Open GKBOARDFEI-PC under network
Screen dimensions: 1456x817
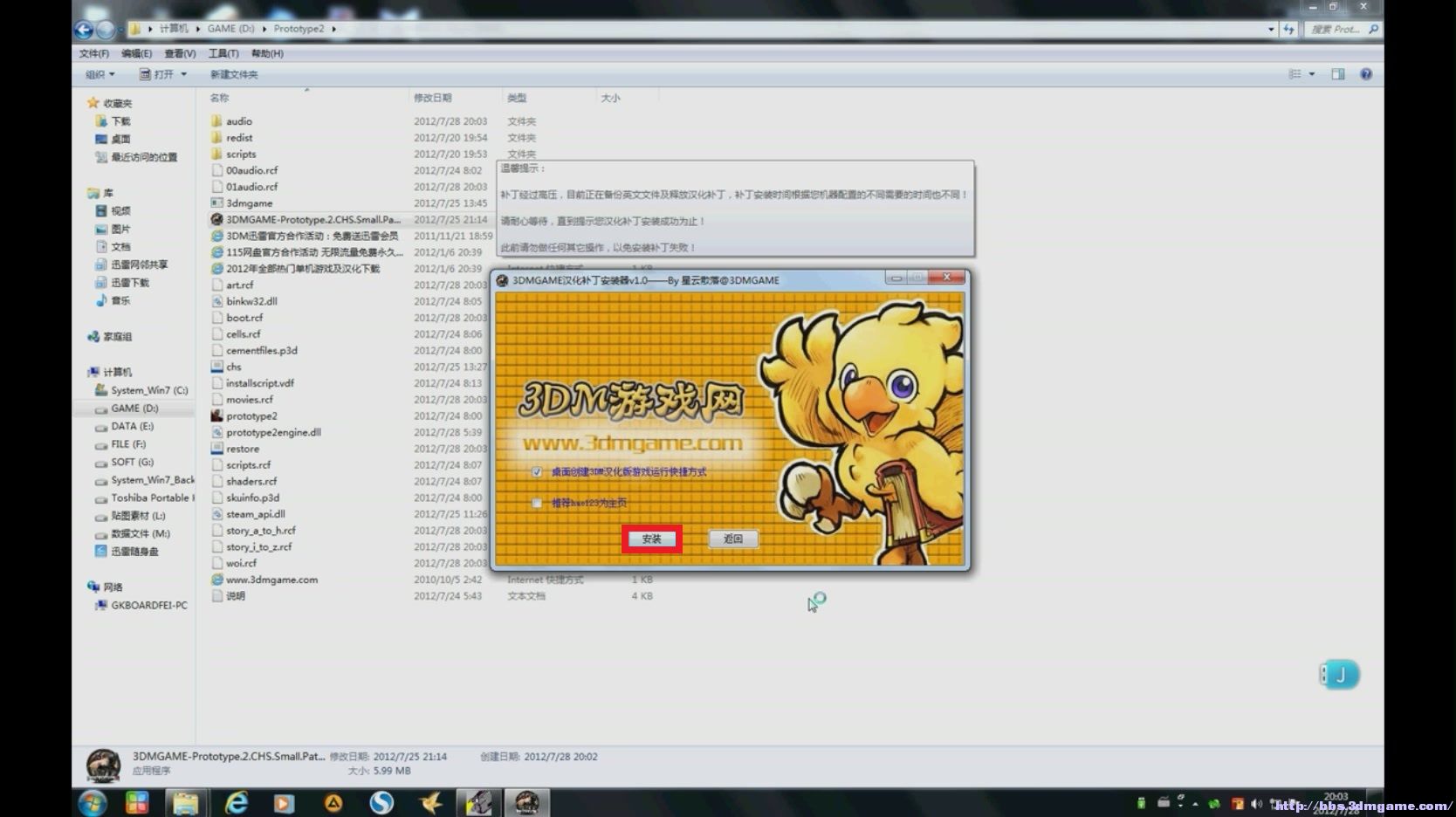tap(148, 605)
